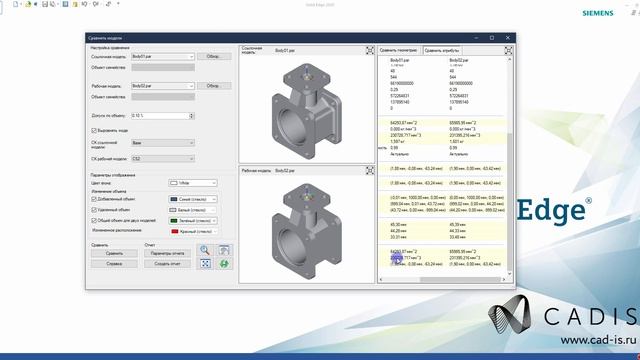Click the magnifier zoom icon
This screenshot has height=360, width=640.
(x=205, y=250)
